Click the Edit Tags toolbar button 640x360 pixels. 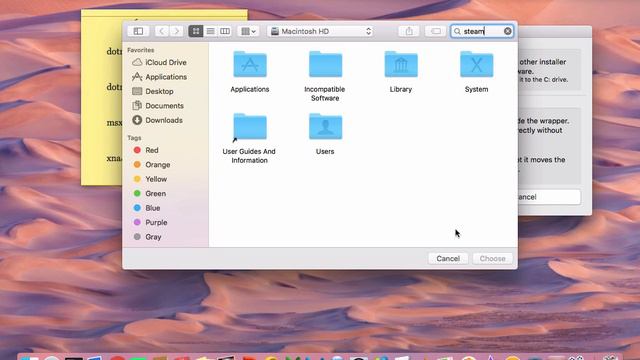(436, 31)
